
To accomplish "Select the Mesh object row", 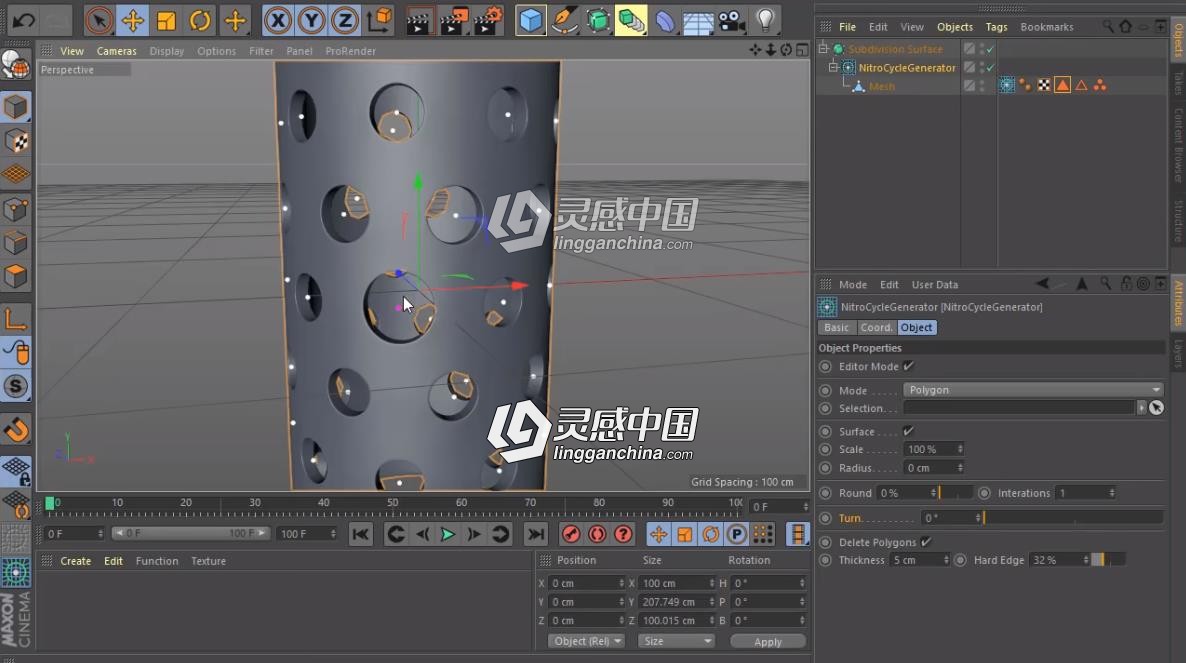I will click(x=881, y=86).
